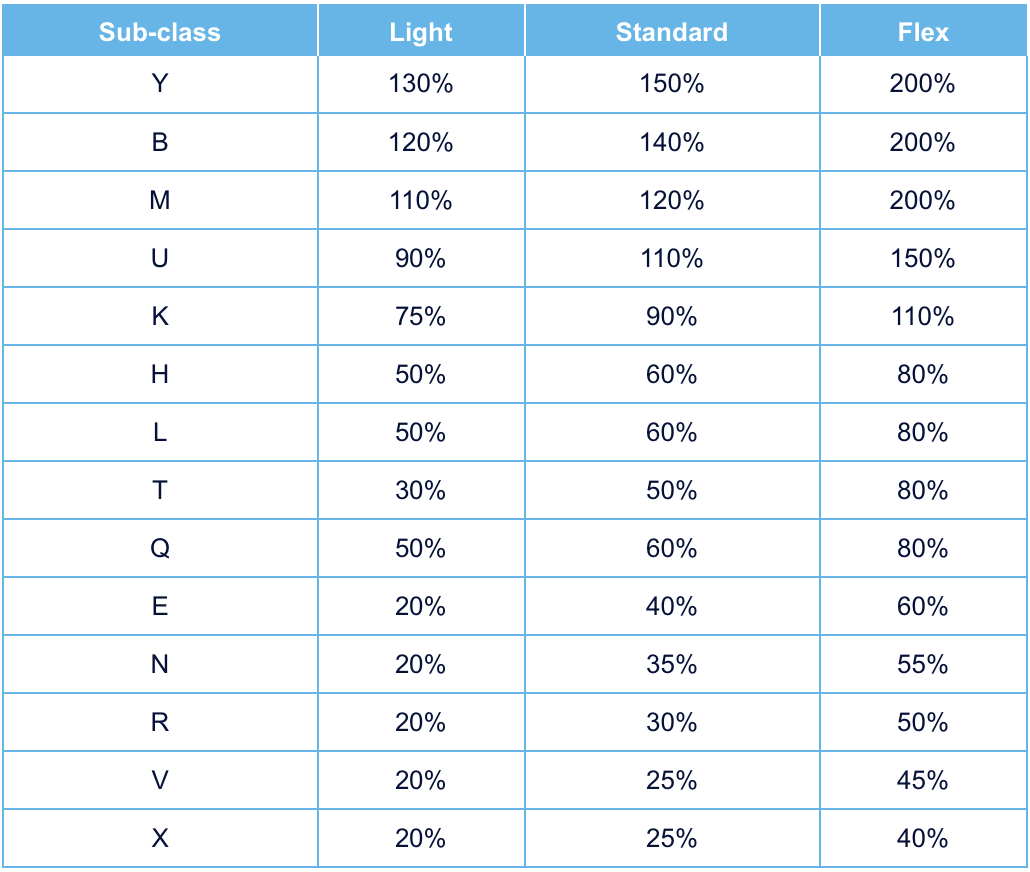Image resolution: width=1030 pixels, height=872 pixels.
Task: Click the H sub-class row label
Action: point(160,374)
